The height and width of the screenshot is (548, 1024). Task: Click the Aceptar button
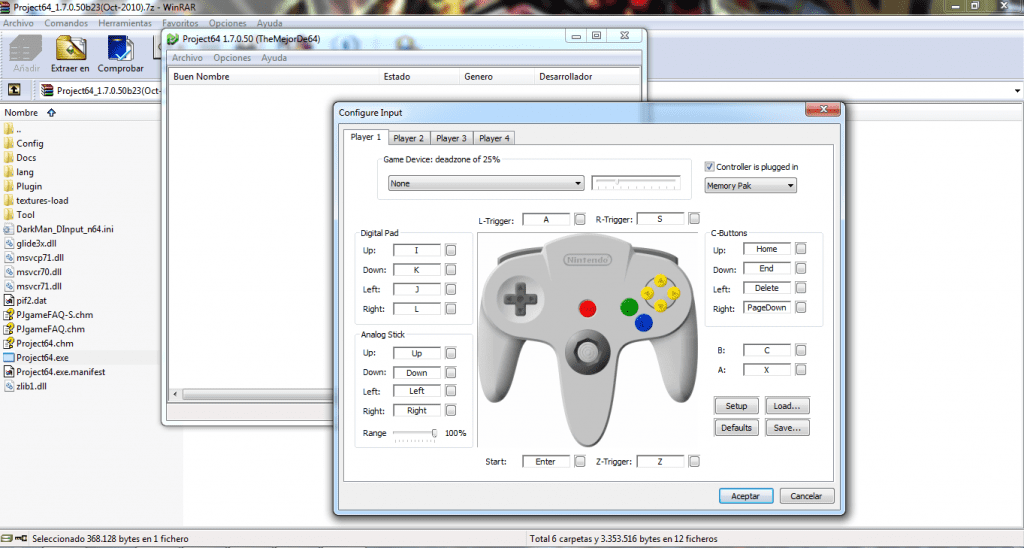(x=746, y=496)
